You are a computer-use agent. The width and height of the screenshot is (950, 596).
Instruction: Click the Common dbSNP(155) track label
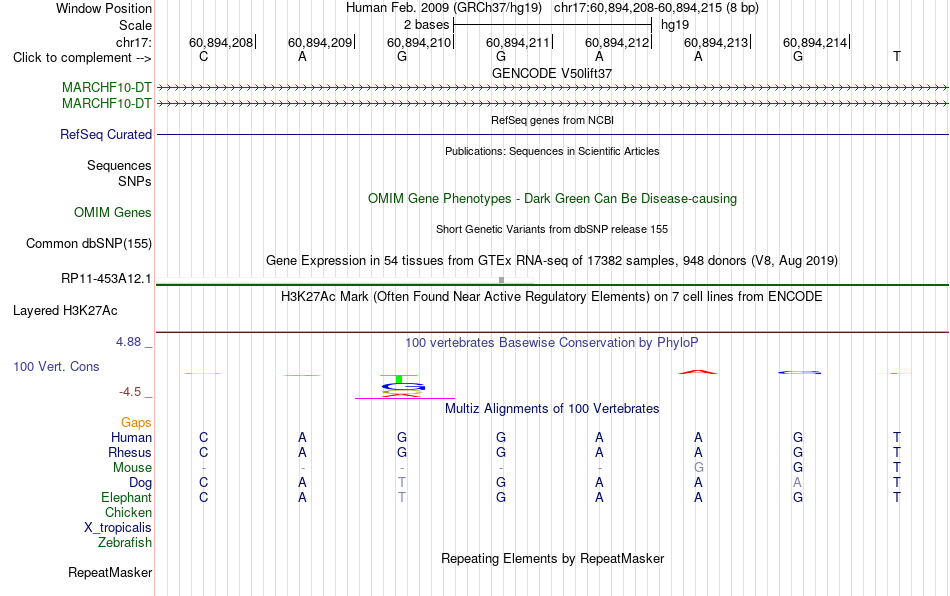89,243
